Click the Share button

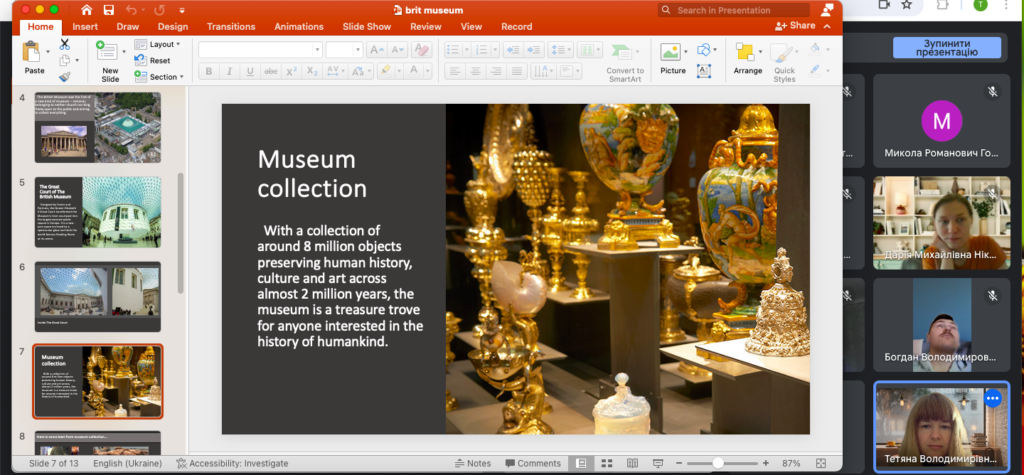(x=795, y=27)
